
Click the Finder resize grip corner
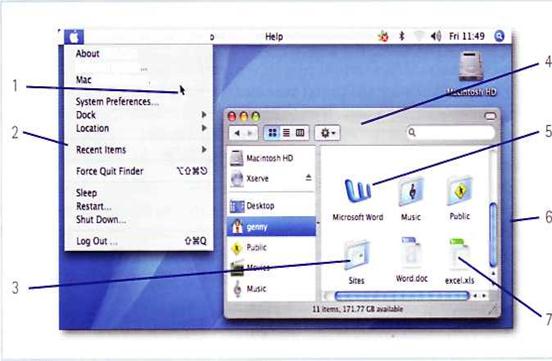point(494,310)
